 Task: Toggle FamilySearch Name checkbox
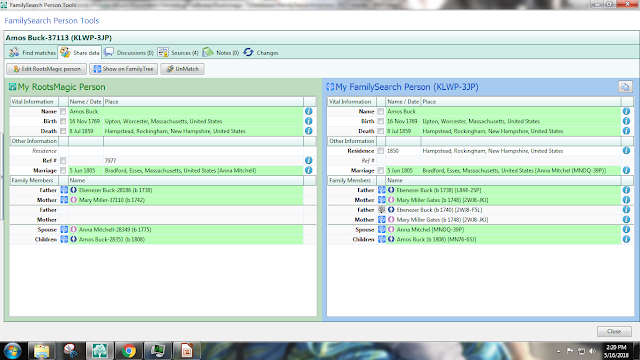coord(380,111)
